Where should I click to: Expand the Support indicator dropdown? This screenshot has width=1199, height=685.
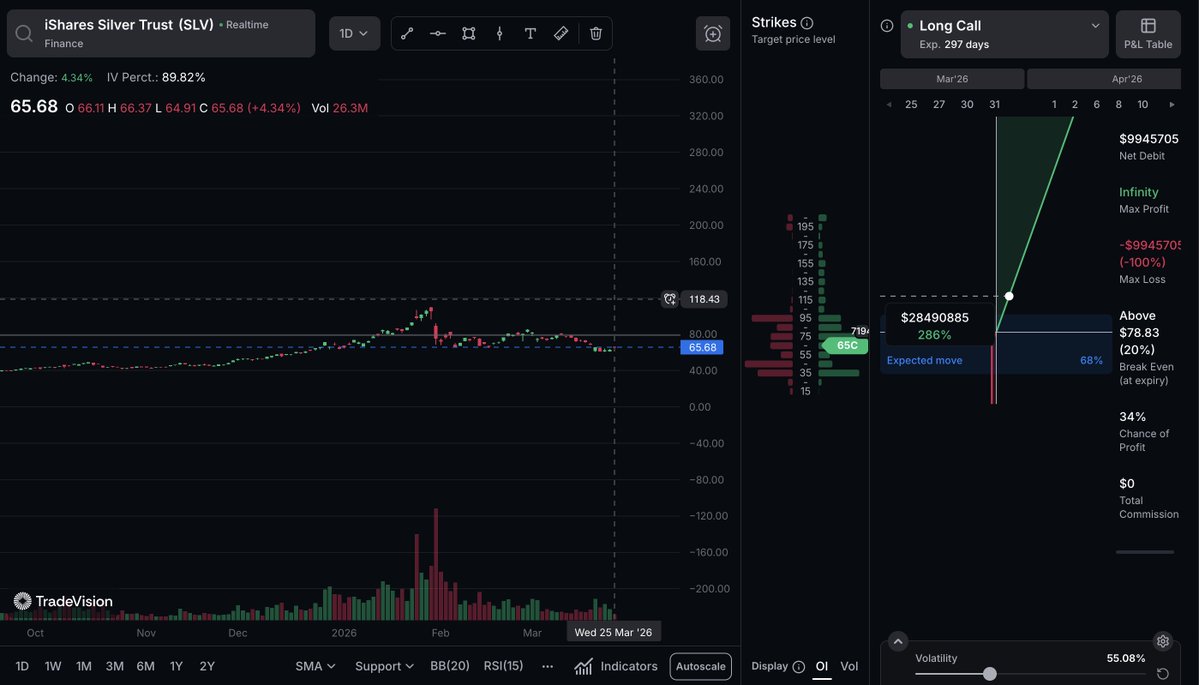384,667
